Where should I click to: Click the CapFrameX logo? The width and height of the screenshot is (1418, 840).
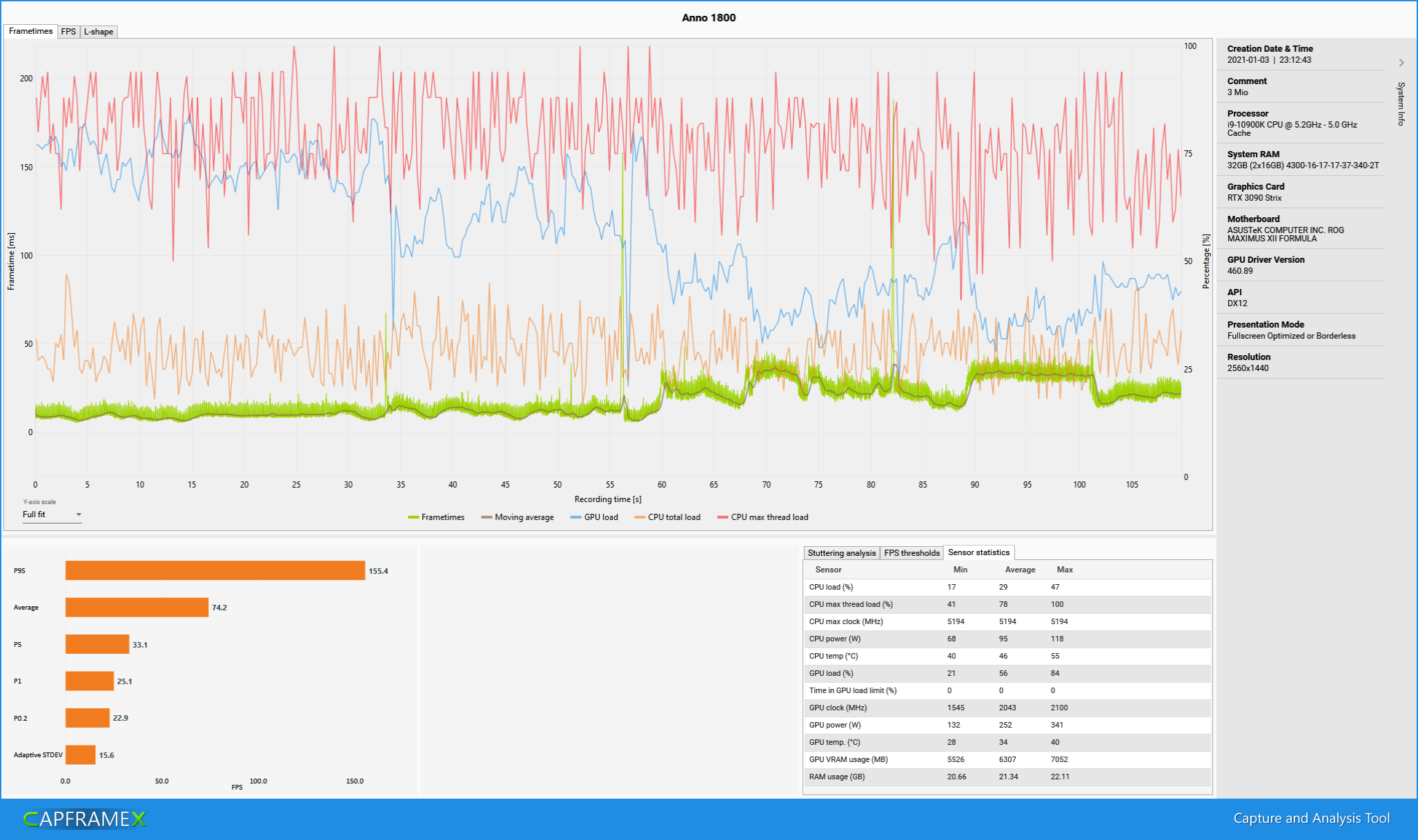(85, 819)
